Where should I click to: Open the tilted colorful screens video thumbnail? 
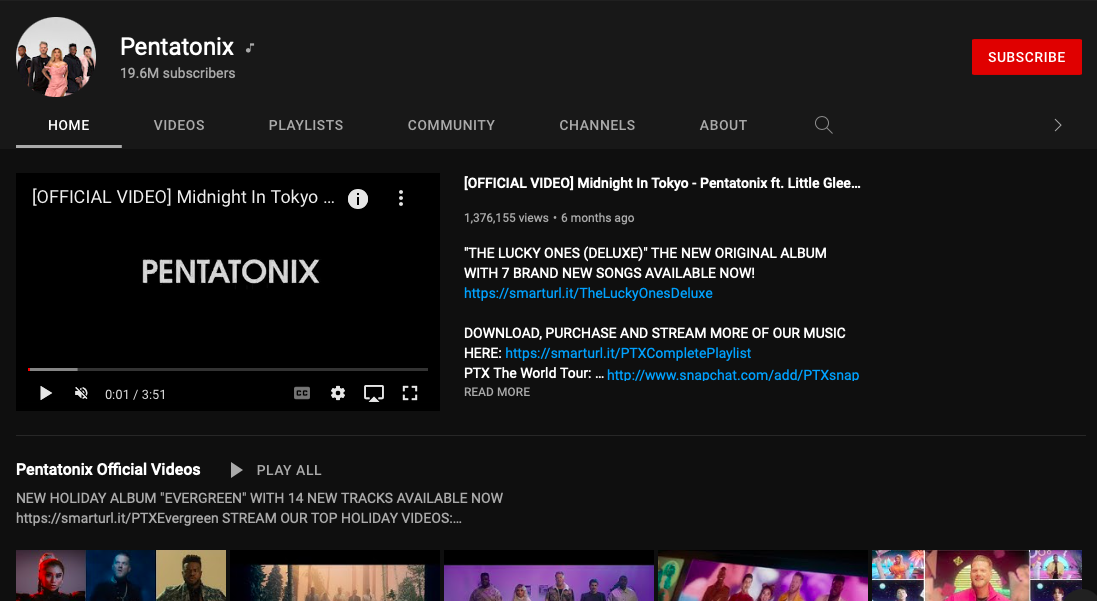click(x=763, y=575)
